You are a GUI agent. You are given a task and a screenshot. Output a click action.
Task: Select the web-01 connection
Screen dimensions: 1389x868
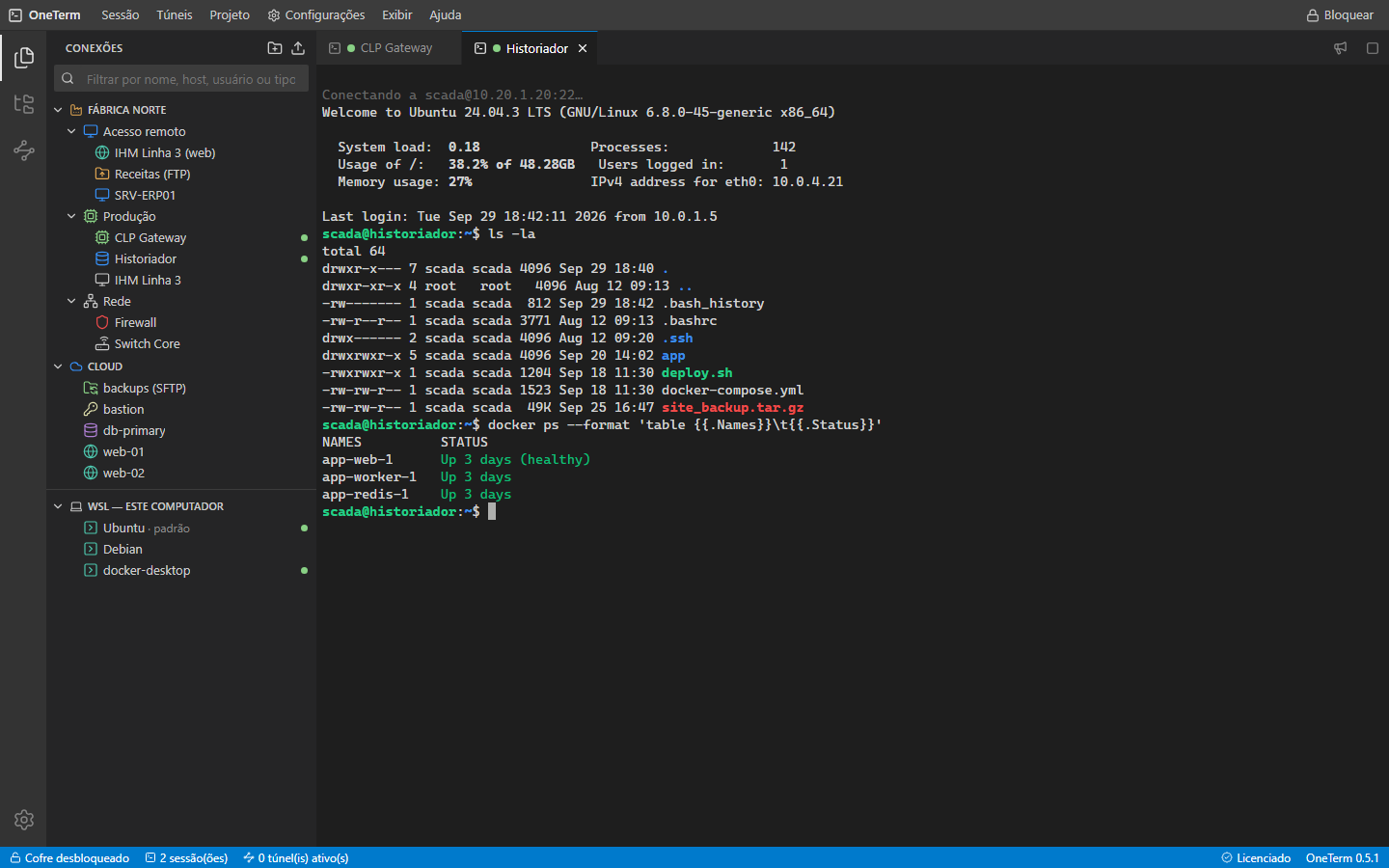click(x=181, y=451)
